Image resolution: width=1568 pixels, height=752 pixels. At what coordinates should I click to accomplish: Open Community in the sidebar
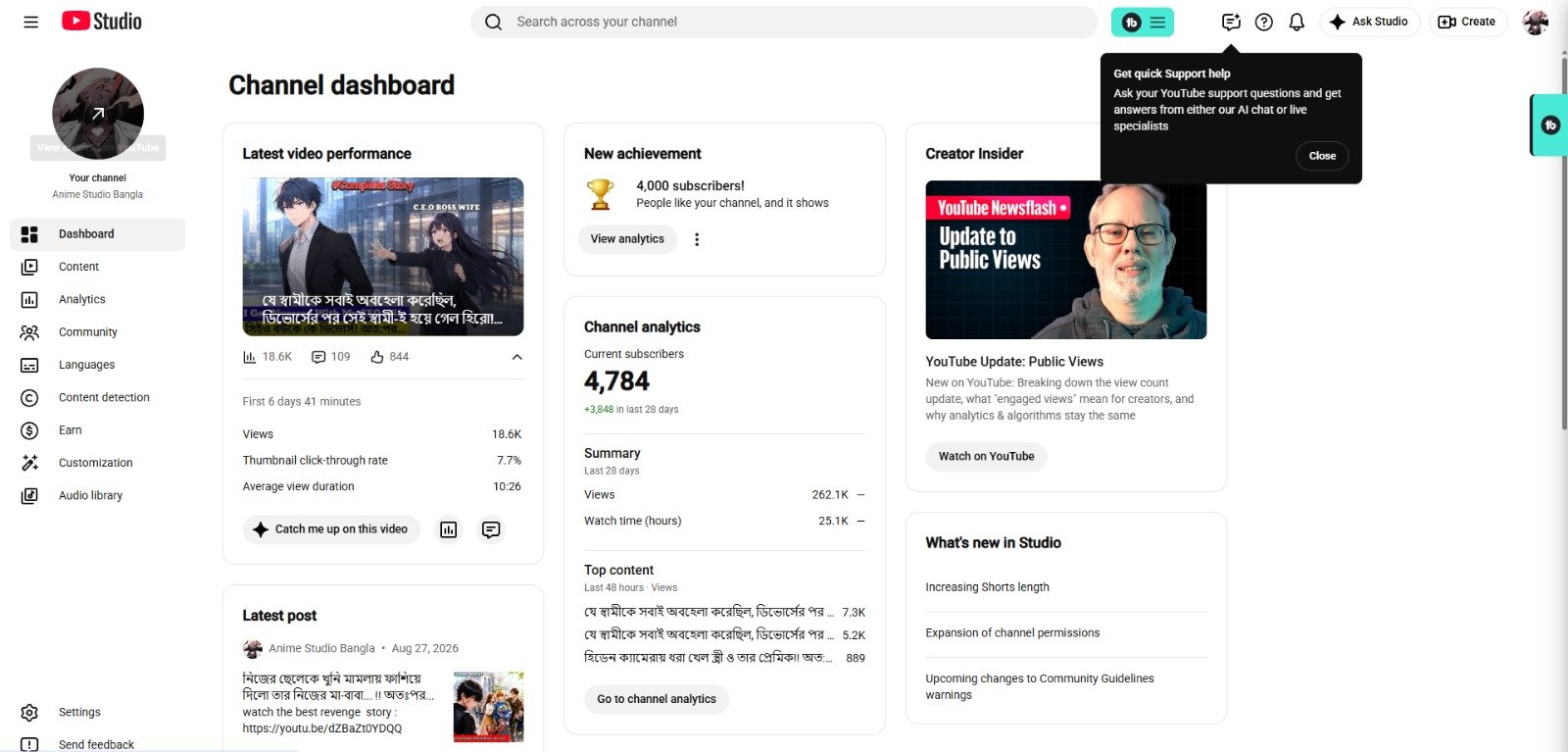coord(97,332)
